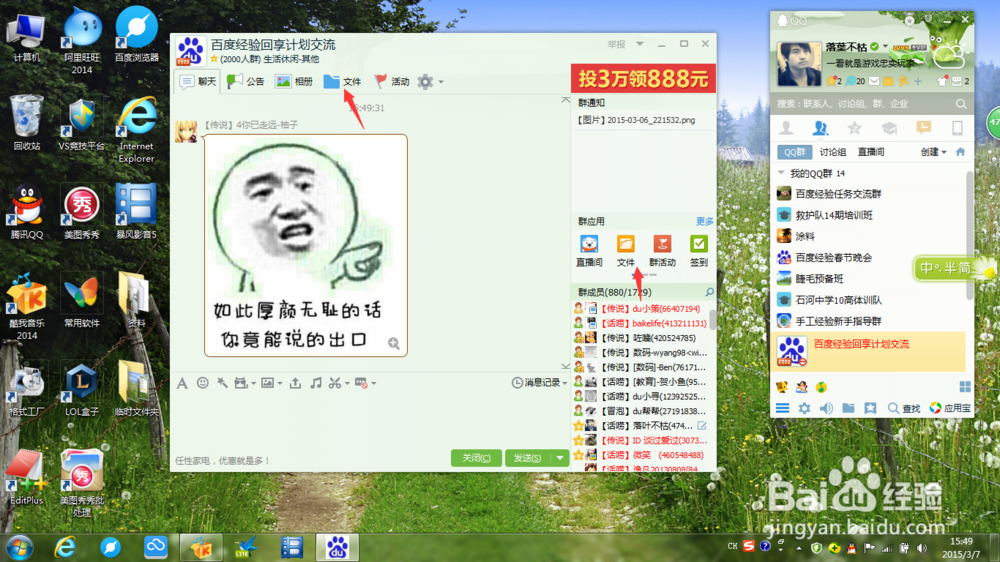Viewport: 1000px width, 562px height.
Task: Click the scissors screenshot icon
Action: pos(335,383)
